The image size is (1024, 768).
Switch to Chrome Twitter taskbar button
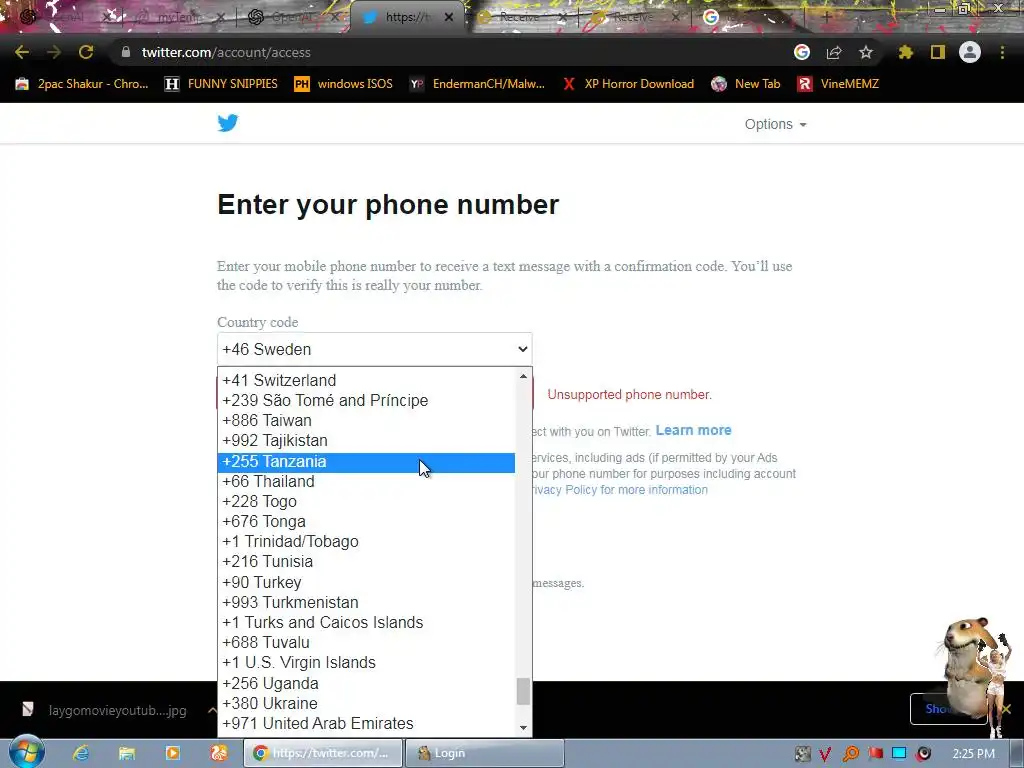323,753
